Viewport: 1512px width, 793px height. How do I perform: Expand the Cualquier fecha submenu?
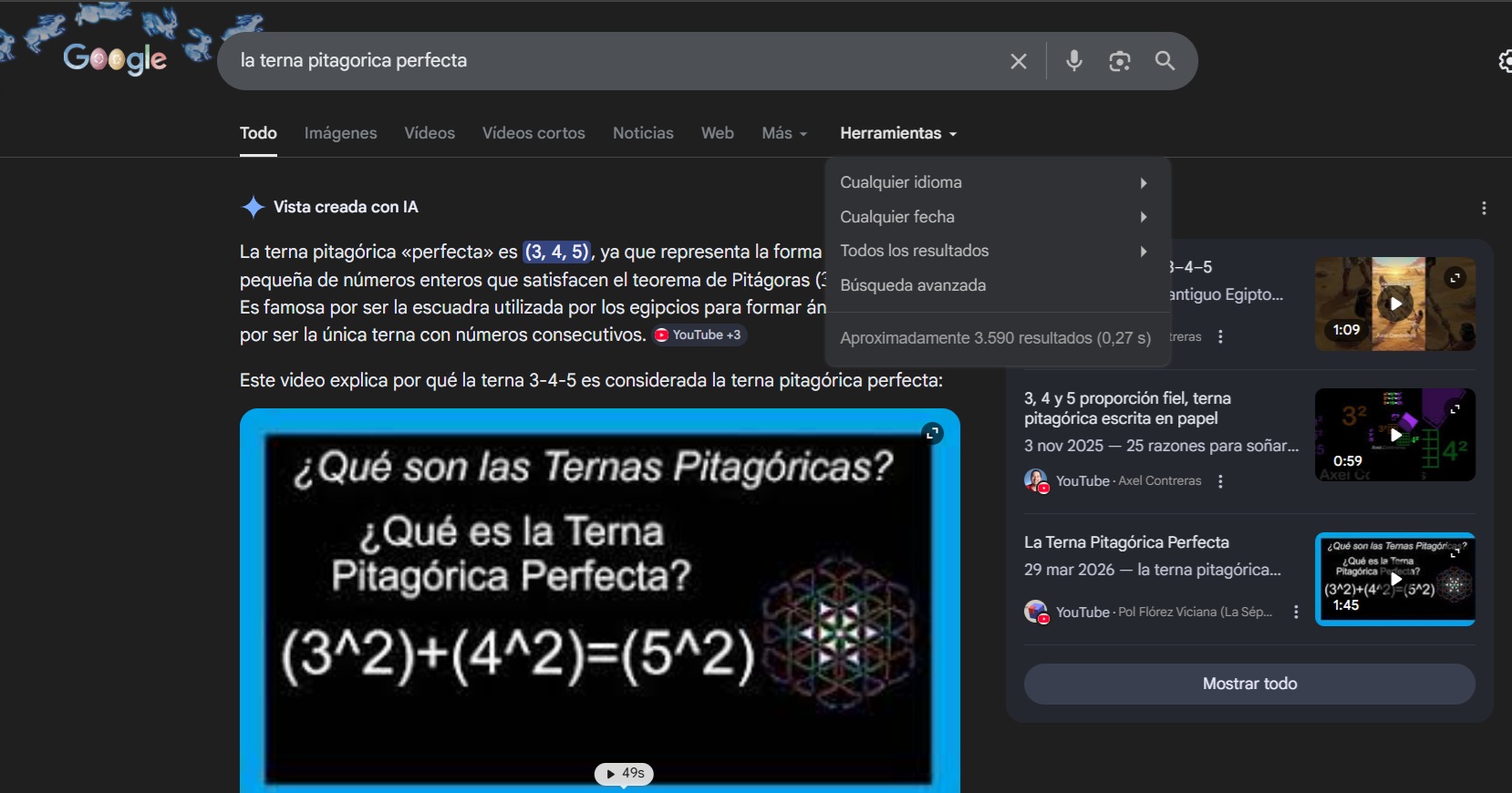[997, 217]
